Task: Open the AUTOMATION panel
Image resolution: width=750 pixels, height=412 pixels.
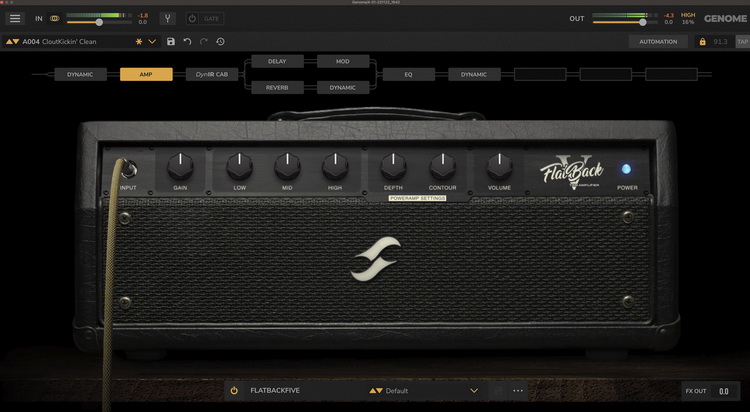Action: pos(658,42)
